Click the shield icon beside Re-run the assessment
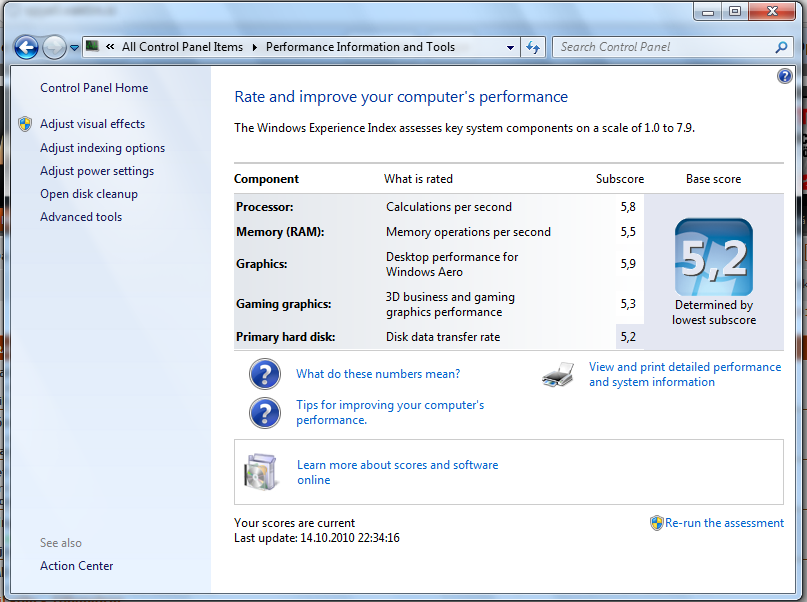Image resolution: width=807 pixels, height=602 pixels. point(657,523)
